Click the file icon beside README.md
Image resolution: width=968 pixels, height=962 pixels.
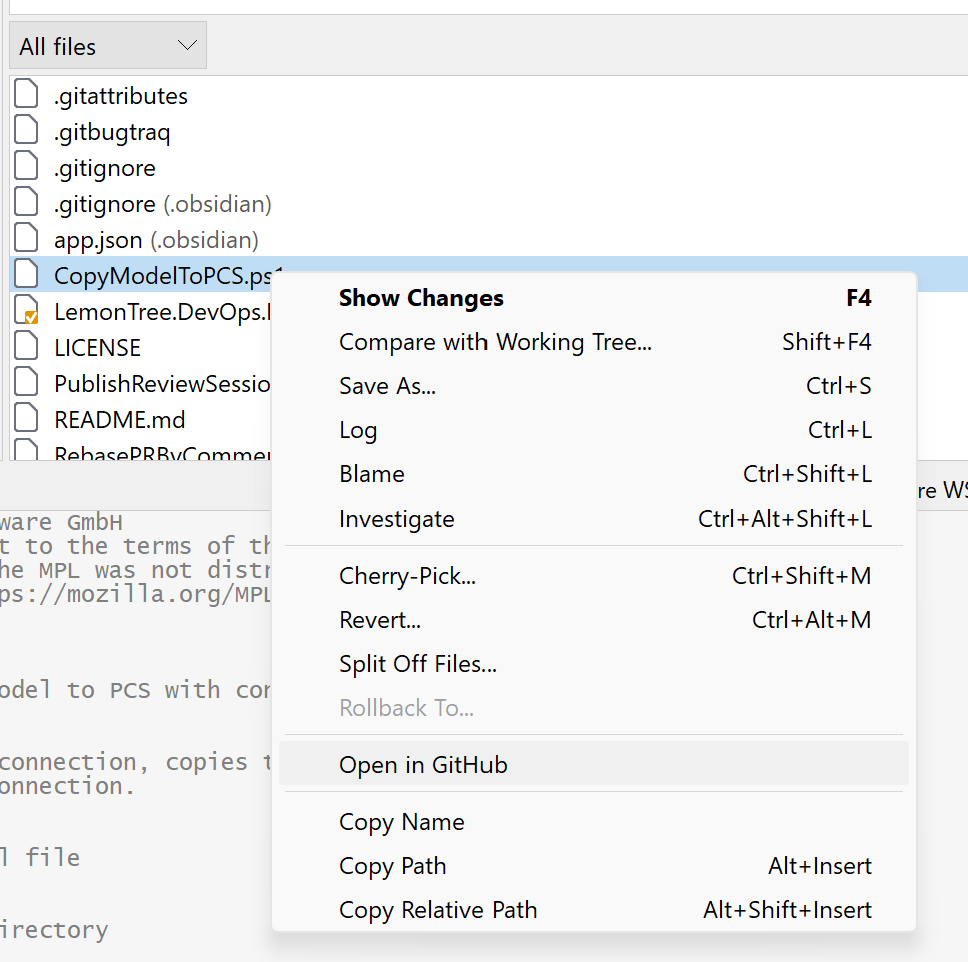tap(27, 420)
